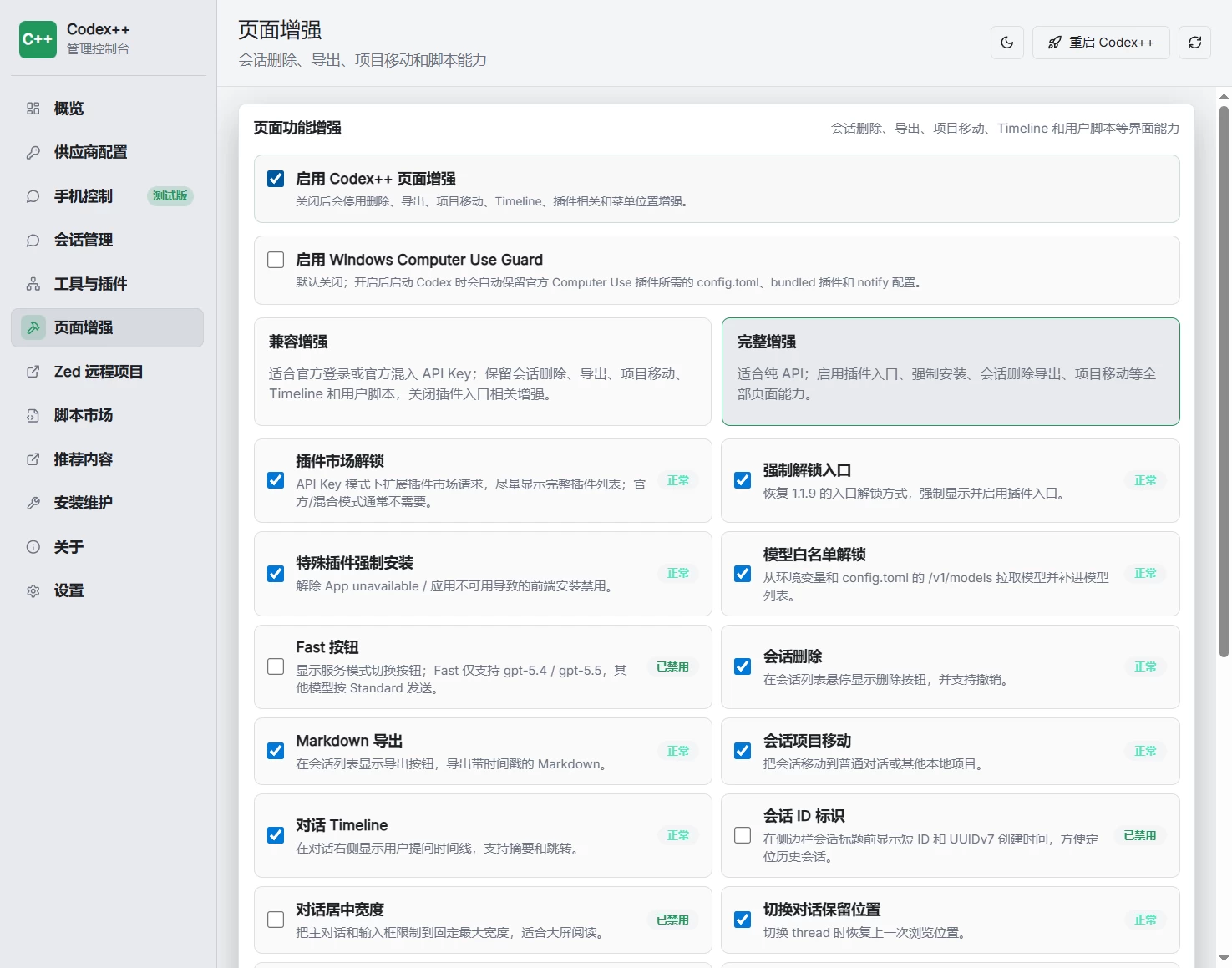Screen dimensions: 1232x968
Task: Click 已禁用 status on 对话居中宽度
Action: 672,920
